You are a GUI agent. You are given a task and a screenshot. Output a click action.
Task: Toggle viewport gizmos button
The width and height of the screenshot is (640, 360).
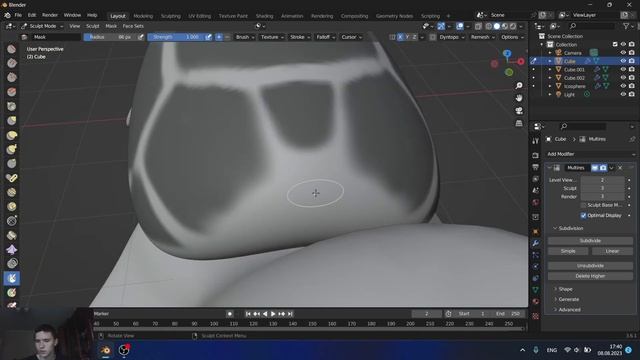click(x=441, y=26)
